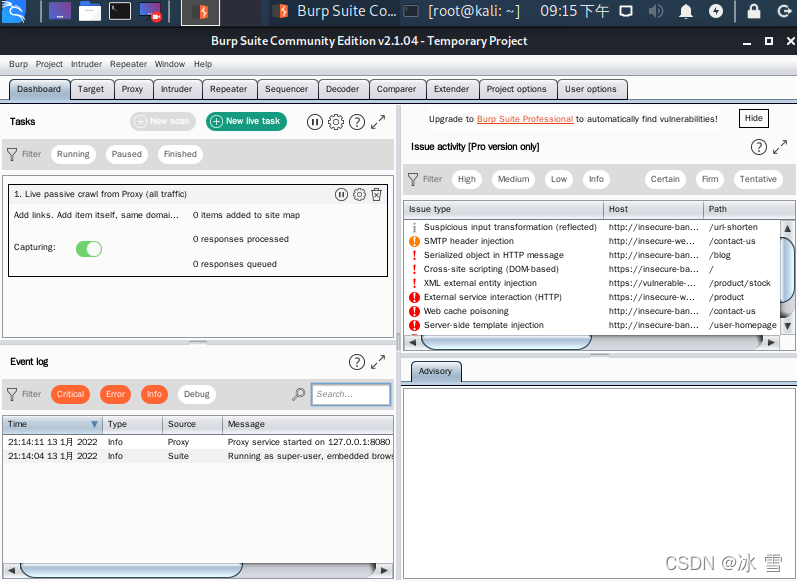Click the New scan button

pyautogui.click(x=163, y=121)
